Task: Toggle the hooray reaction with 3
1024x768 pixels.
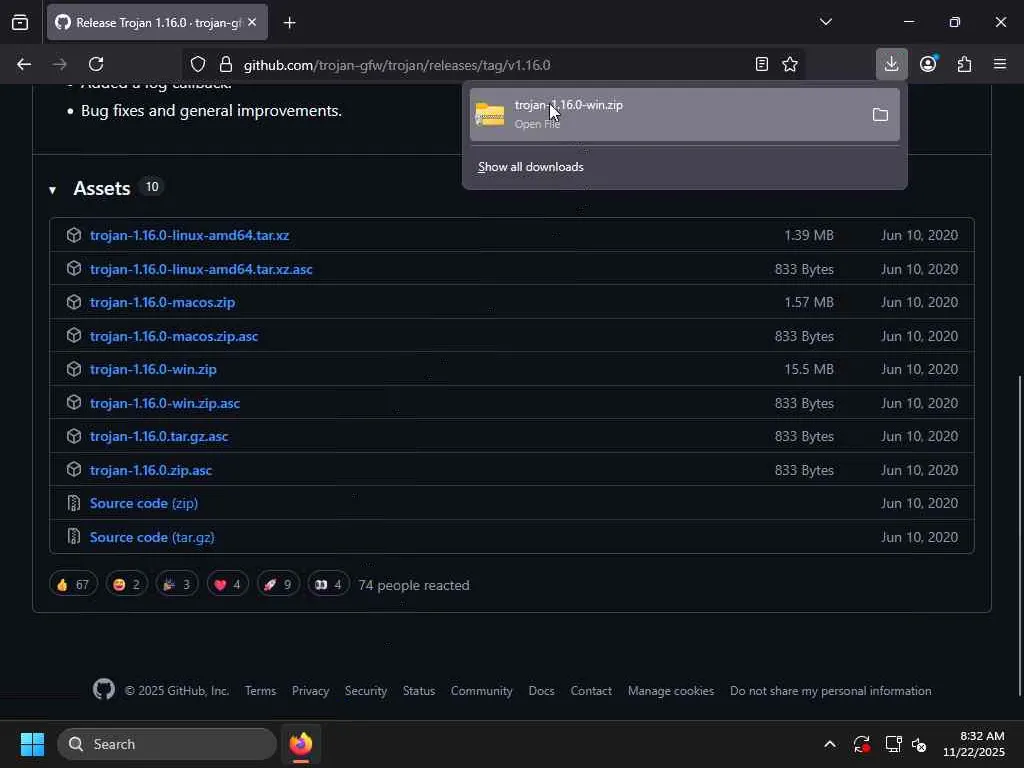Action: [176, 584]
